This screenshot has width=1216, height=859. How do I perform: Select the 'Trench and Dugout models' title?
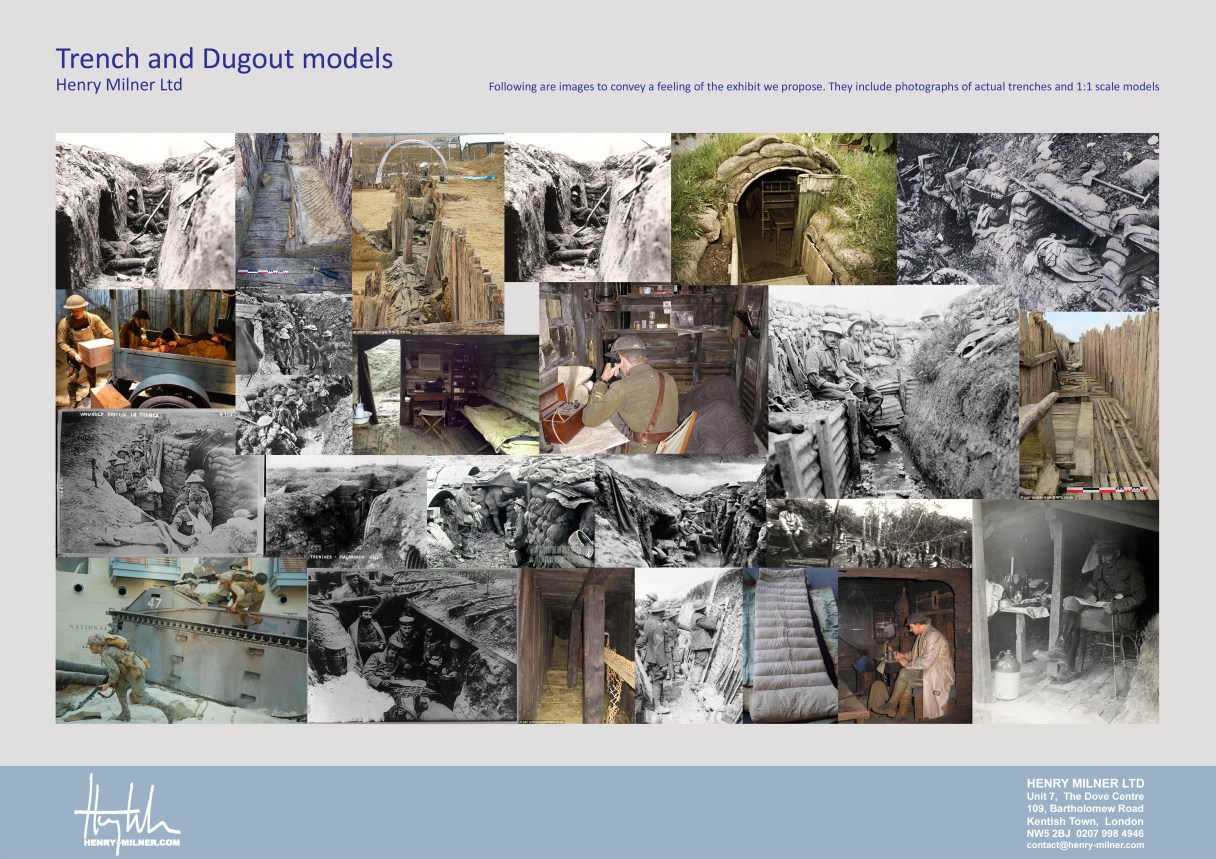pos(224,58)
